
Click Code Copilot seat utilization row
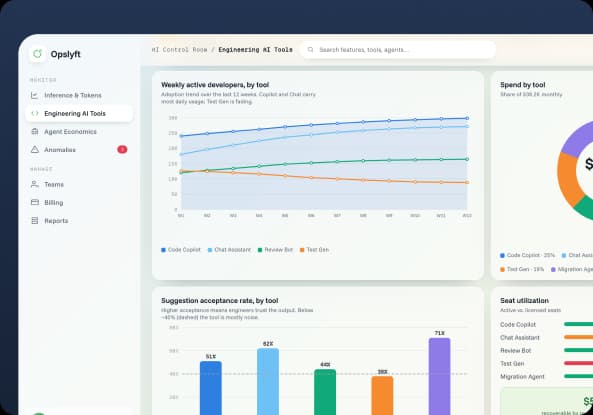(x=546, y=325)
